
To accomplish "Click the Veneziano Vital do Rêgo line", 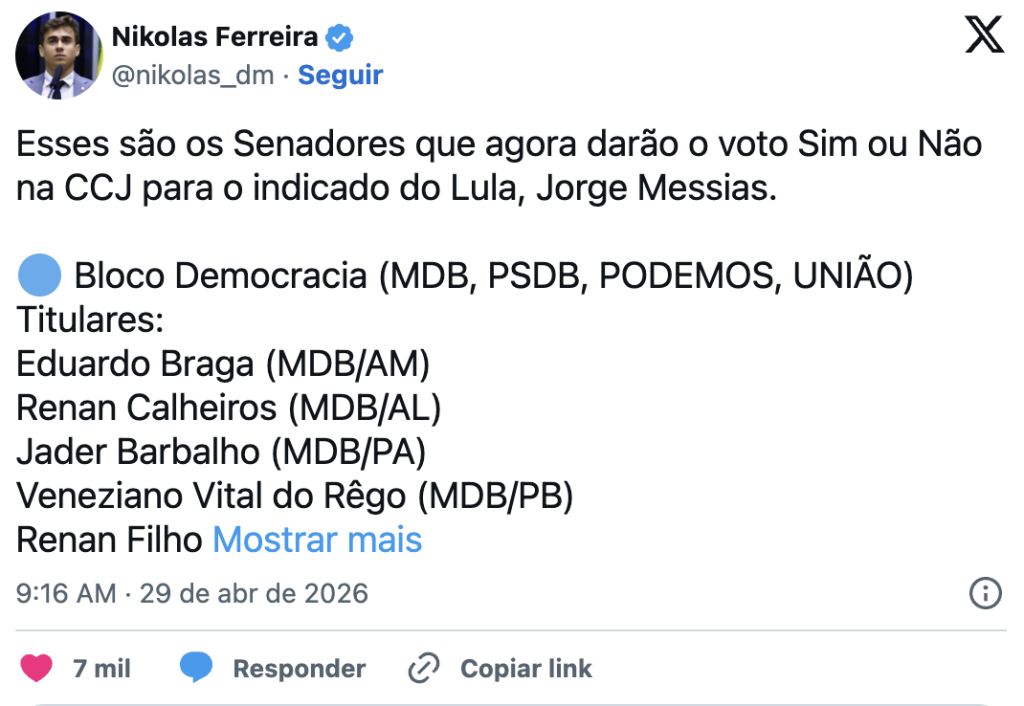I will coord(294,496).
